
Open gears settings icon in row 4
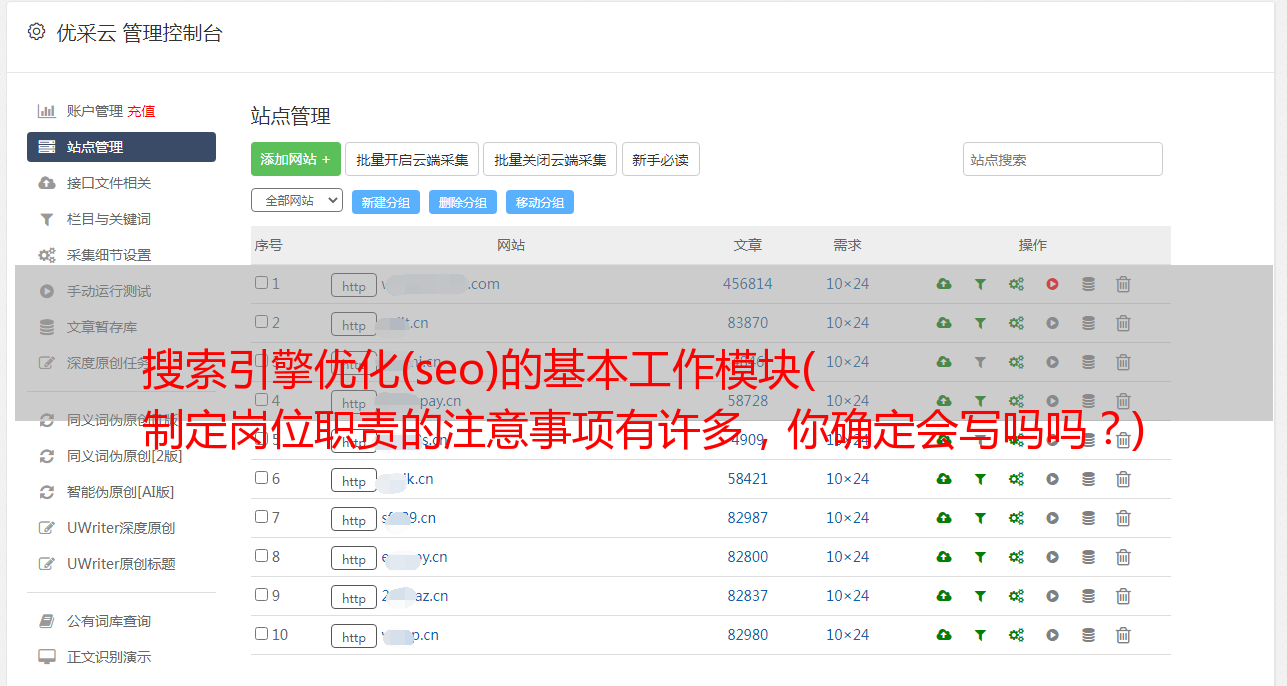tap(1016, 401)
